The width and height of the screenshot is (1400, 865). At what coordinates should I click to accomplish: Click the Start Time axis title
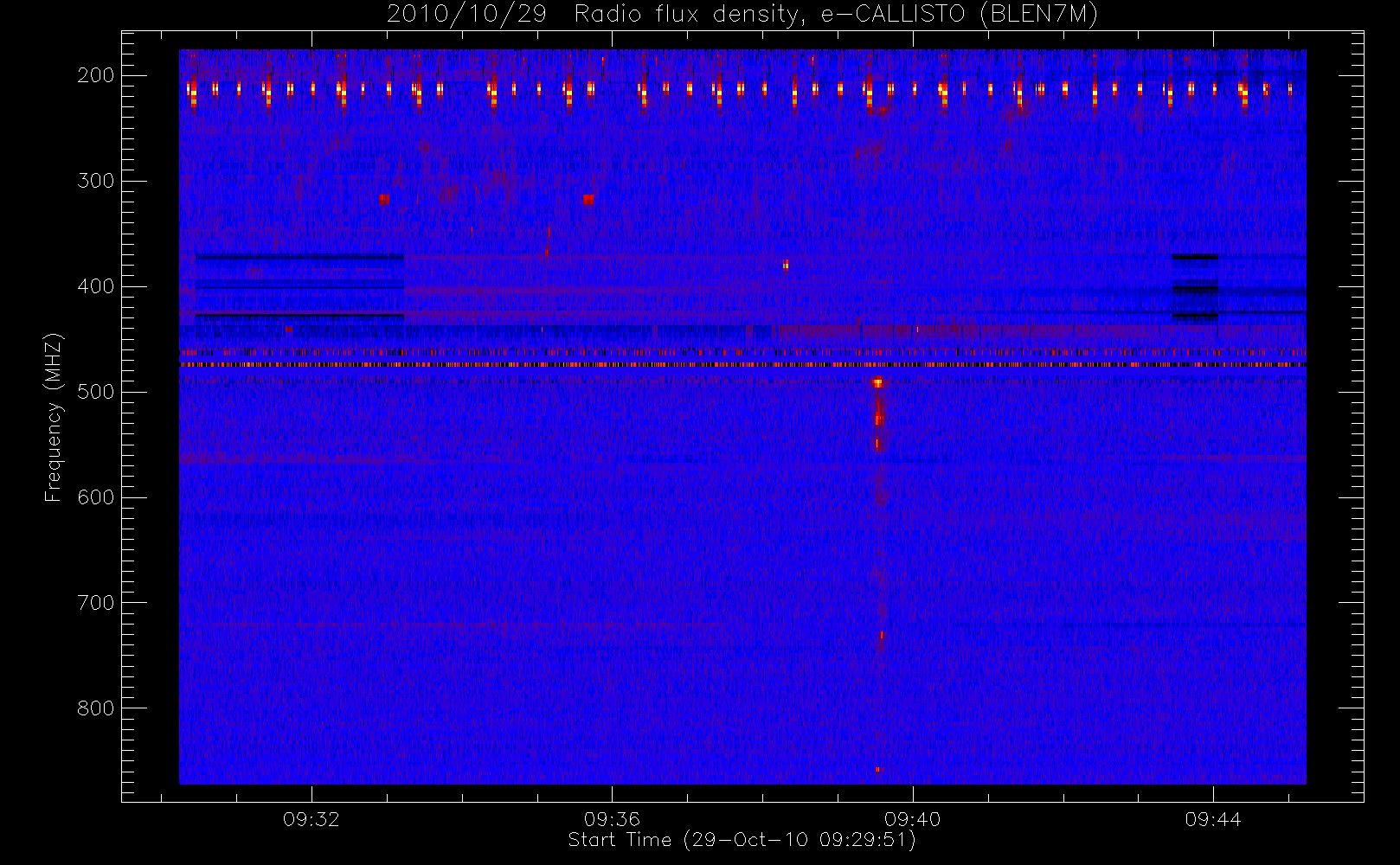[742, 840]
